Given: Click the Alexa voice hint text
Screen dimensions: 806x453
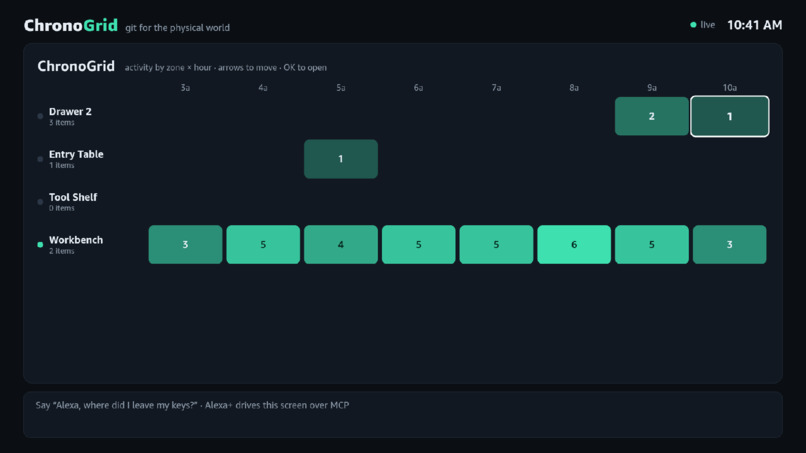Looking at the screenshot, I should pos(192,405).
